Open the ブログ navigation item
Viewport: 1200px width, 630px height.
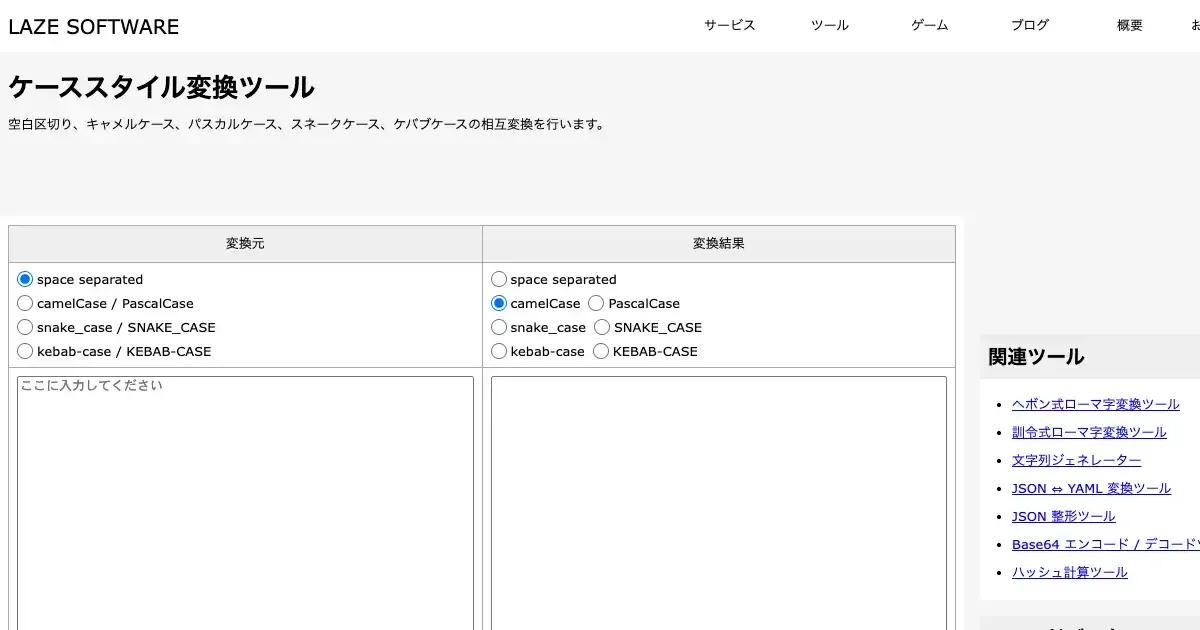[1029, 26]
